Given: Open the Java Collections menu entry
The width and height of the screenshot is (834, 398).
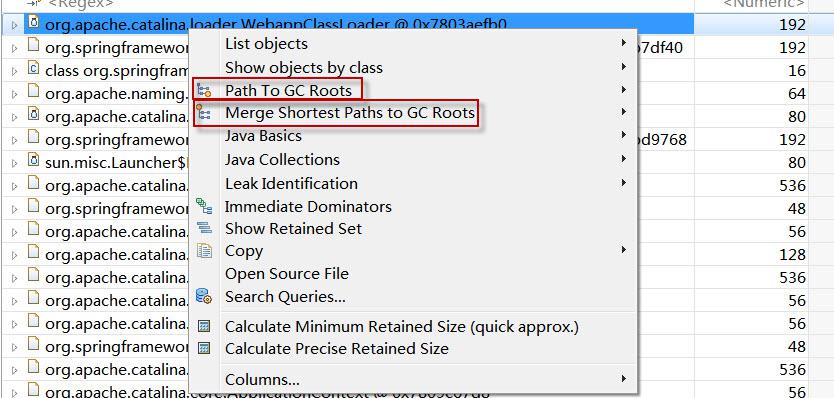Looking at the screenshot, I should pos(282,160).
